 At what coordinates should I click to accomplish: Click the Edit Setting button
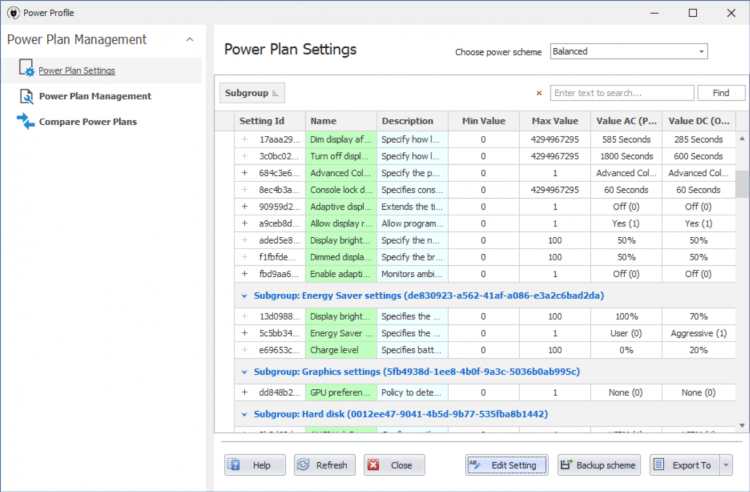[506, 465]
